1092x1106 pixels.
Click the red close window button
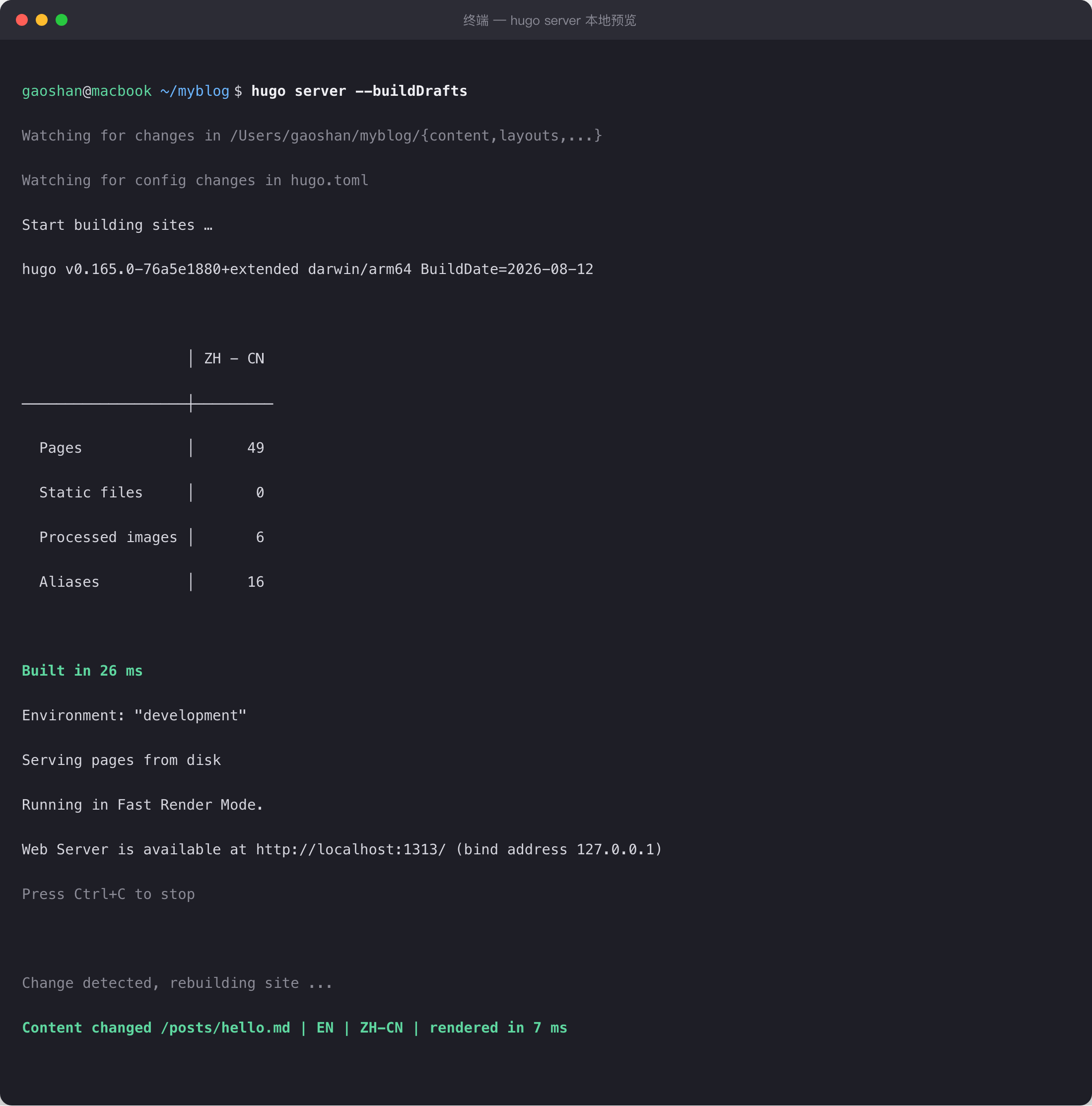(x=22, y=20)
